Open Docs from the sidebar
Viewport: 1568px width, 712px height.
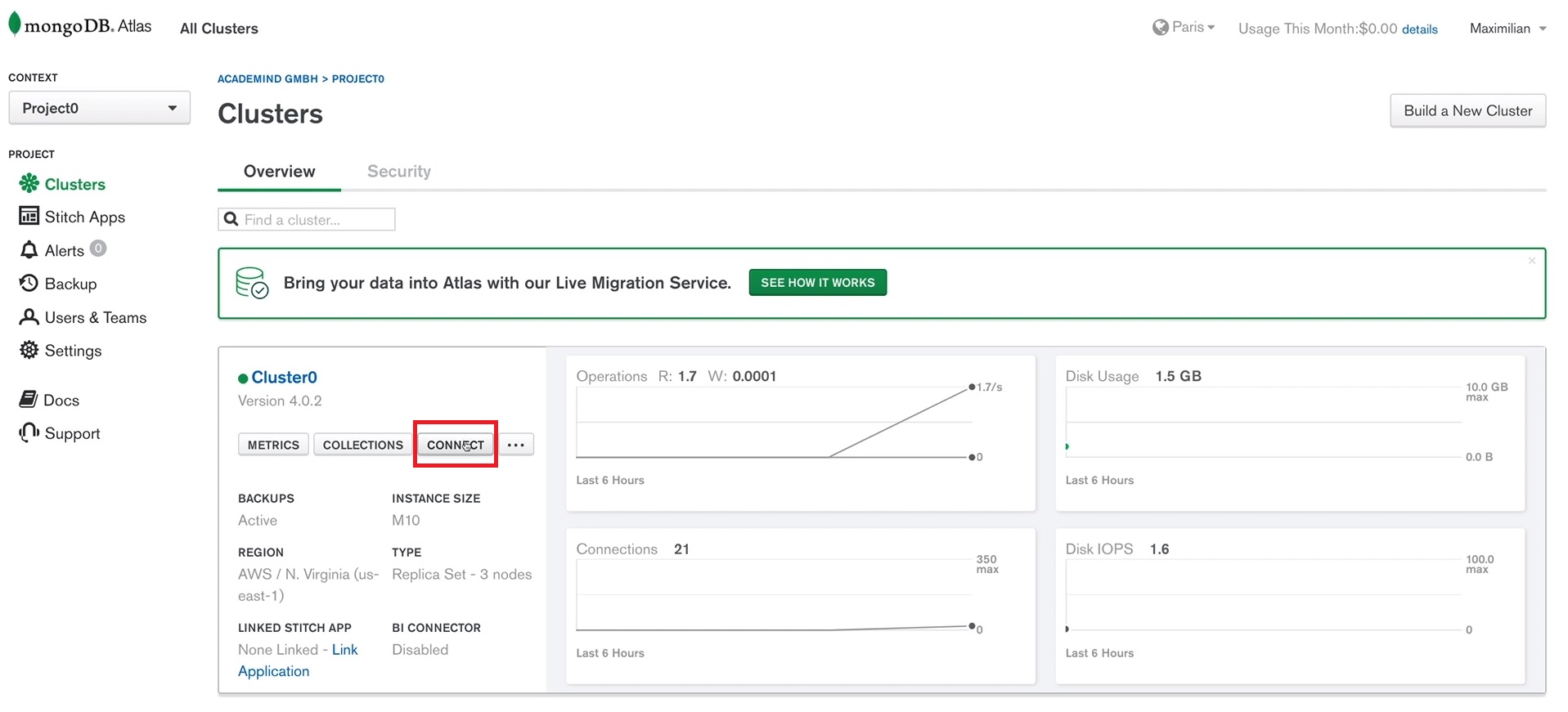(x=61, y=400)
